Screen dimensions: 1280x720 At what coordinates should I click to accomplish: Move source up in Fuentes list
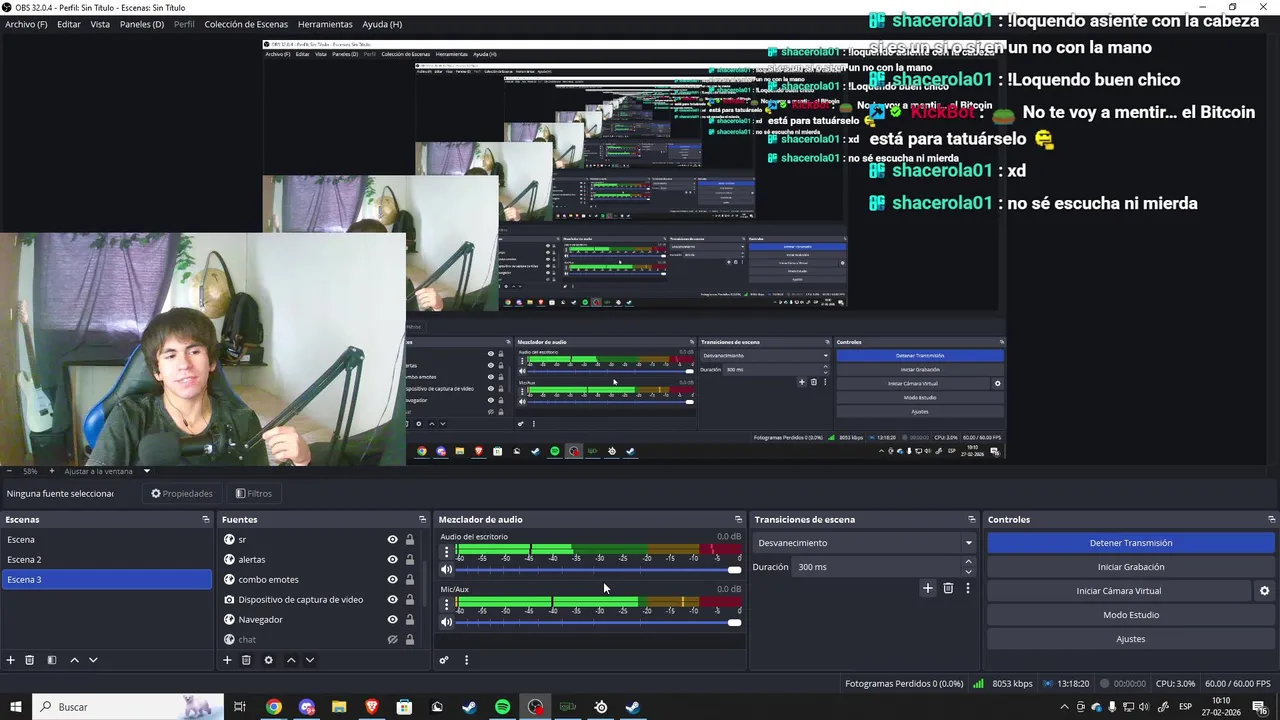click(291, 660)
